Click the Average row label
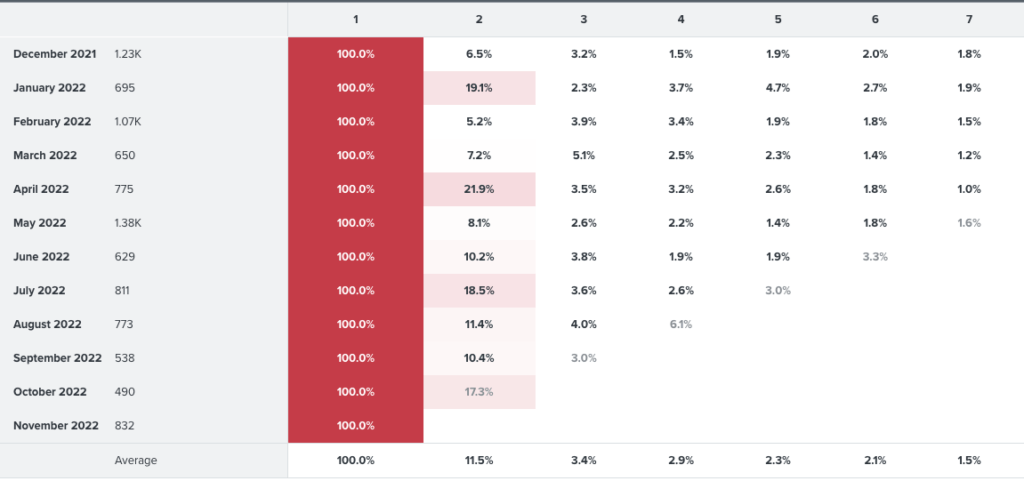This screenshot has width=1024, height=481. click(x=136, y=460)
